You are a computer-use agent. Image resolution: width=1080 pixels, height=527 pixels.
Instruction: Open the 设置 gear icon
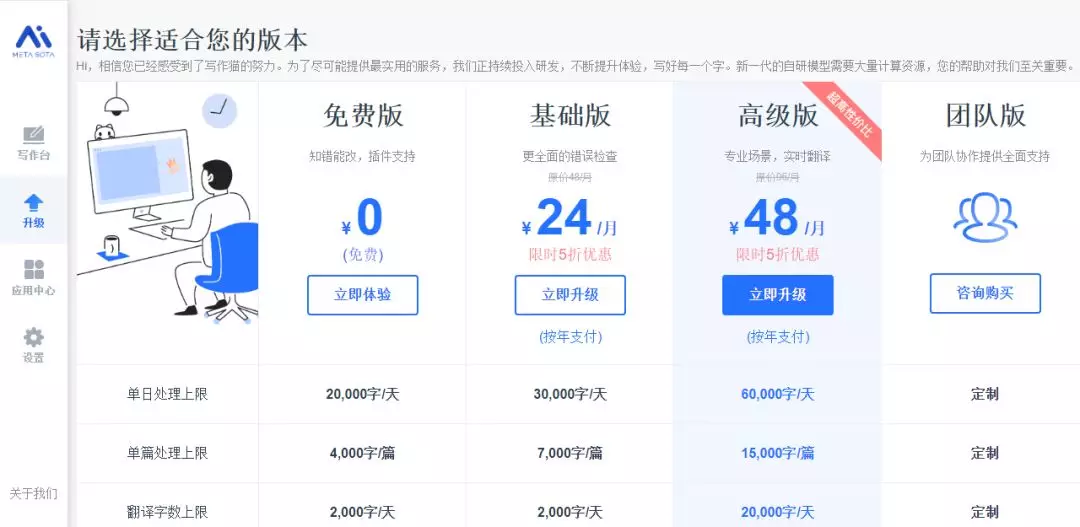33,337
